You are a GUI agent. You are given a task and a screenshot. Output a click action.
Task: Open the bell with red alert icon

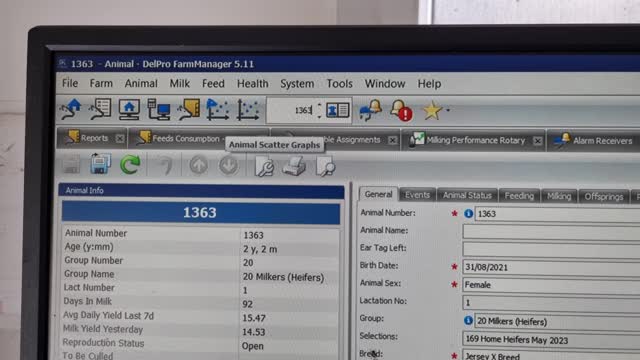point(402,111)
